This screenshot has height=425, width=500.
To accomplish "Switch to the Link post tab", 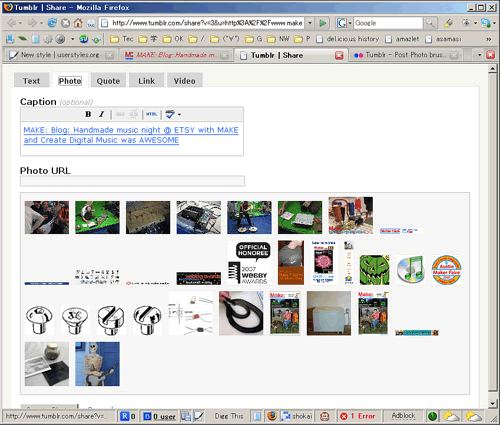I will [x=147, y=81].
